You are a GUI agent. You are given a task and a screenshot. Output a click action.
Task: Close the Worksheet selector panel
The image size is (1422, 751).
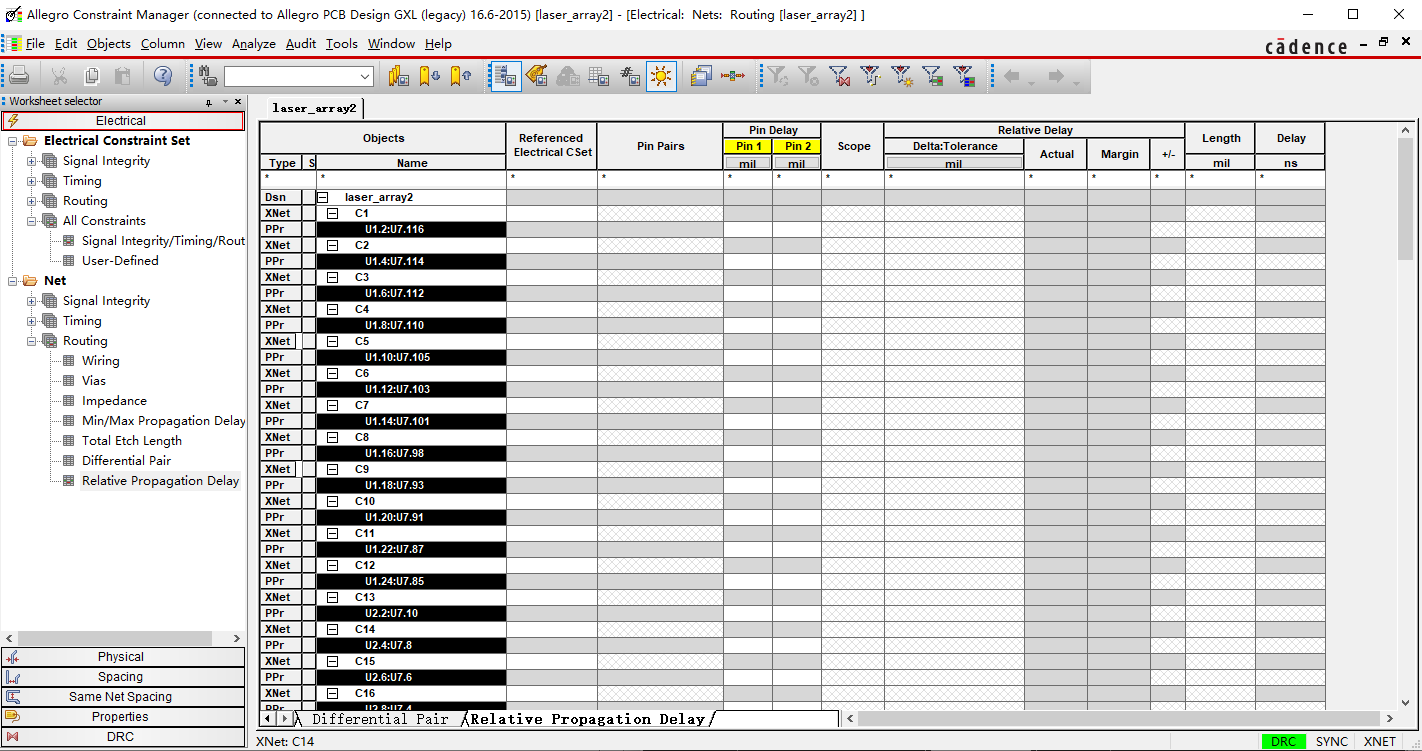pos(238,102)
